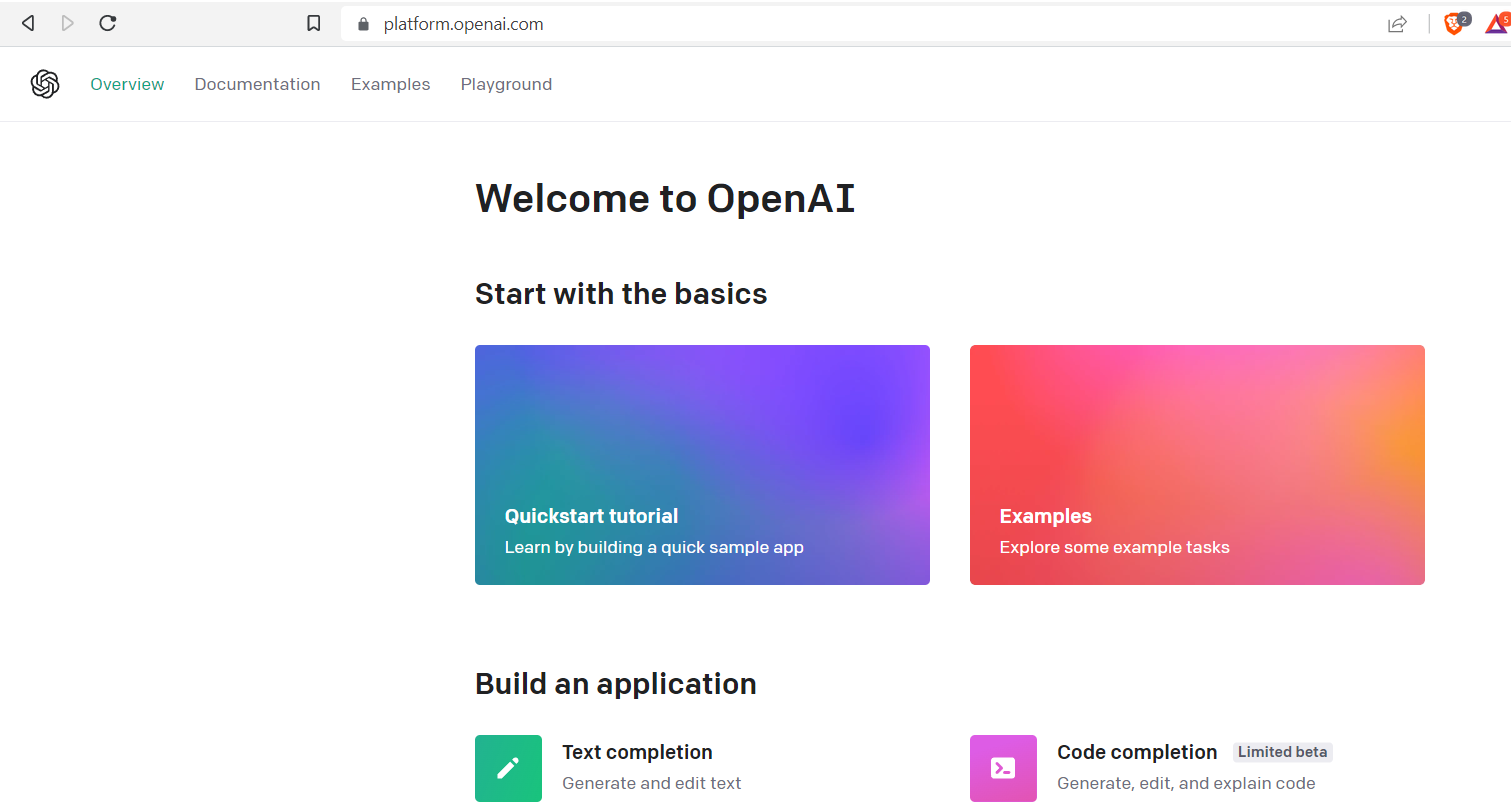Screen dimensions: 1511x809
Task: Reload the page with the refresh icon
Action: click(x=108, y=23)
